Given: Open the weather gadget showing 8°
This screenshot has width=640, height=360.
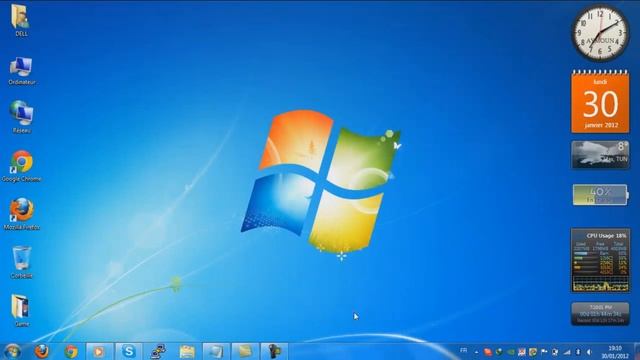Looking at the screenshot, I should (600, 155).
